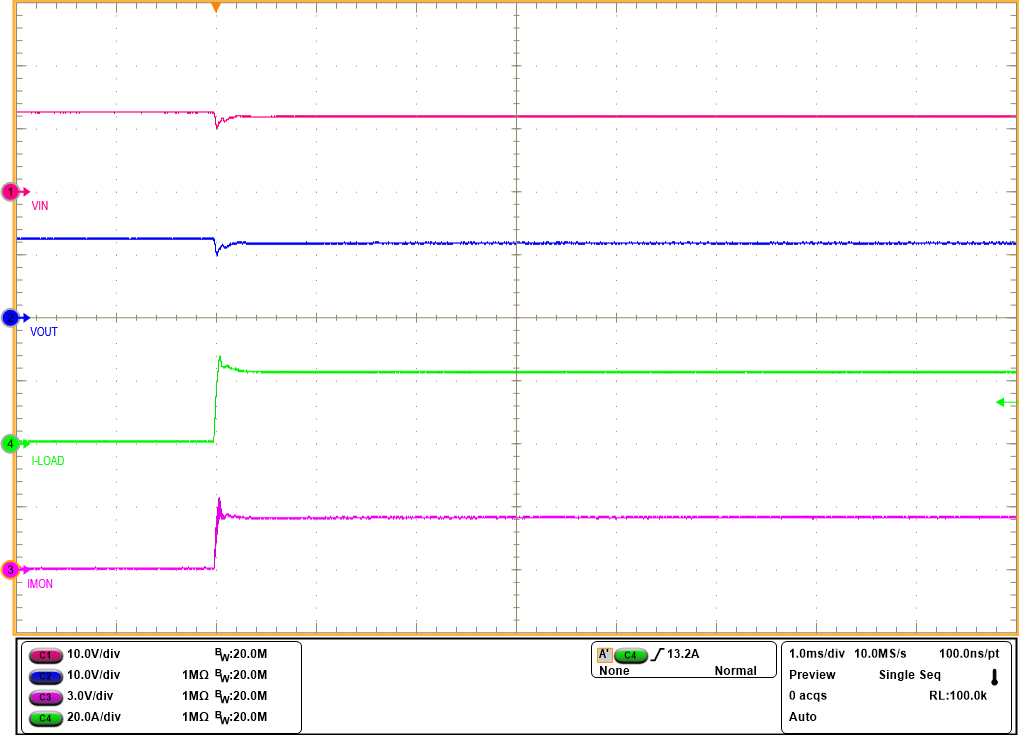Image resolution: width=1024 pixels, height=736 pixels.
Task: Open the 13.2A trigger level setting
Action: click(683, 655)
